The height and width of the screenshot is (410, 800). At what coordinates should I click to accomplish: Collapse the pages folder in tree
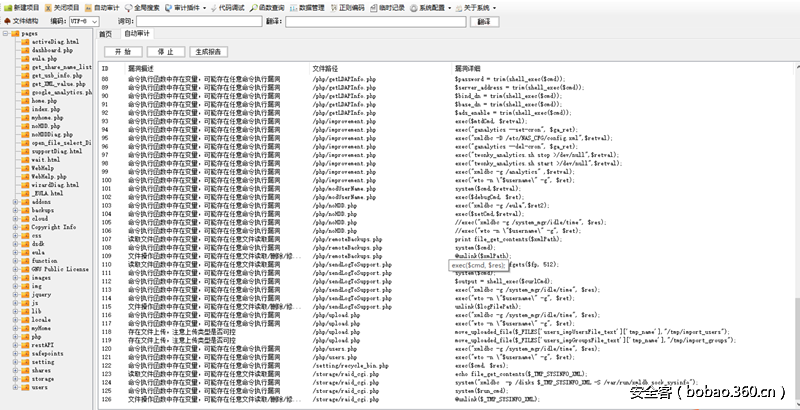coord(4,34)
